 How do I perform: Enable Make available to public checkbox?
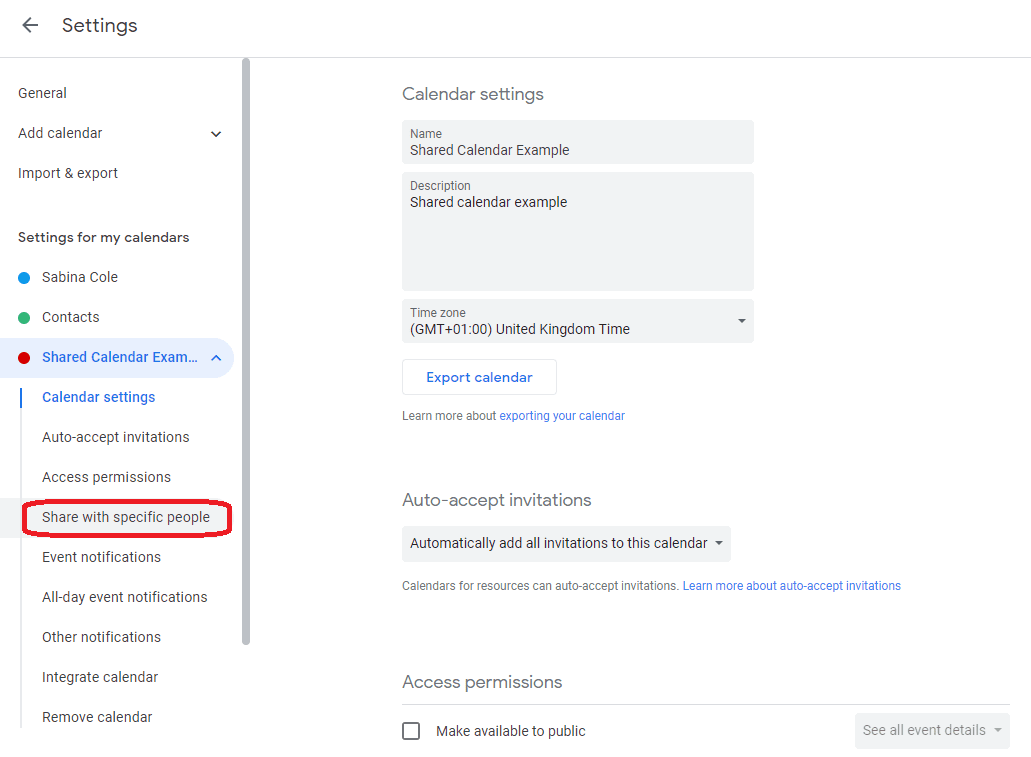pos(411,731)
